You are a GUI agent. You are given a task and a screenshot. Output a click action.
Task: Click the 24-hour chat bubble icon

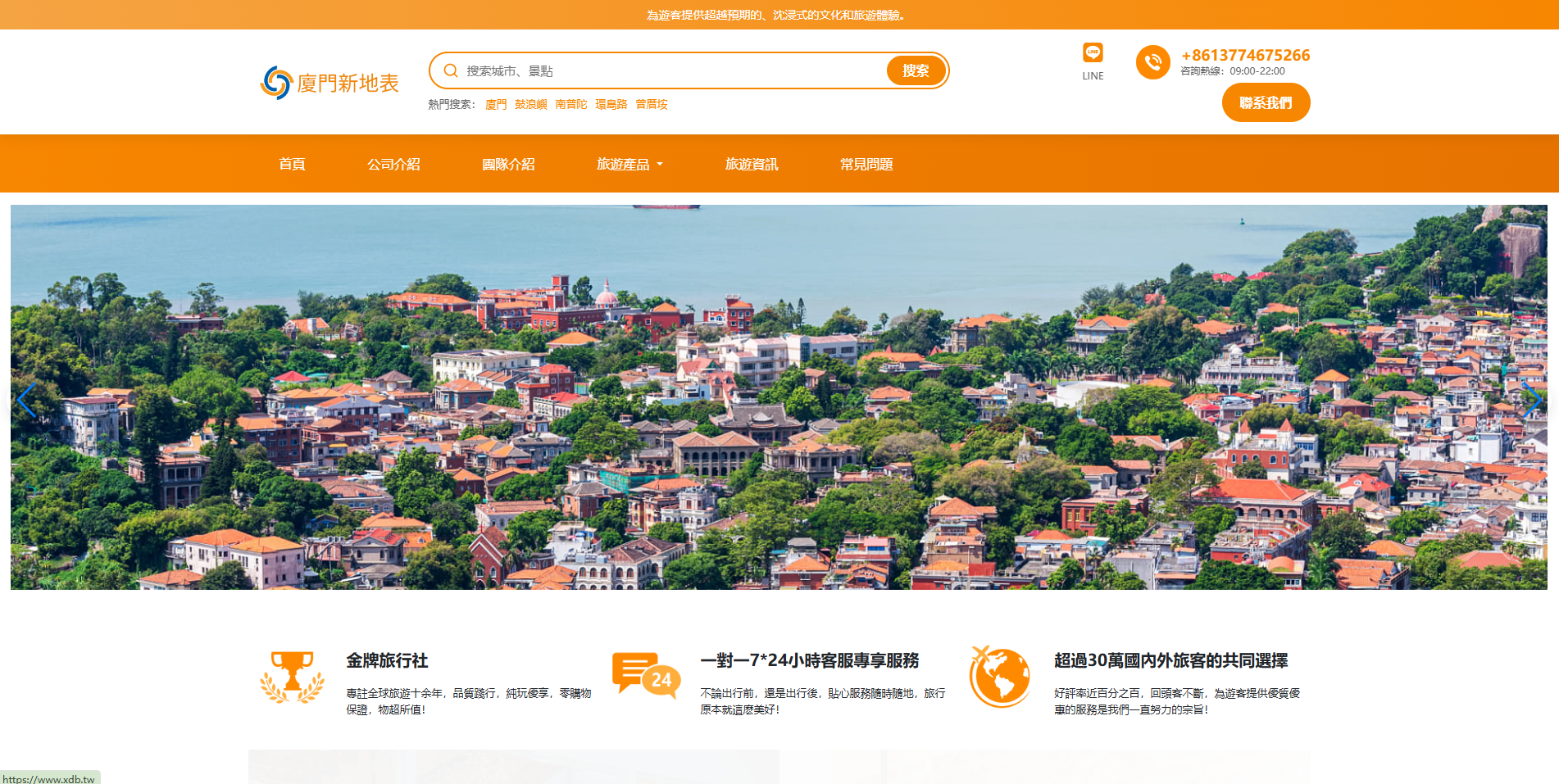(646, 675)
